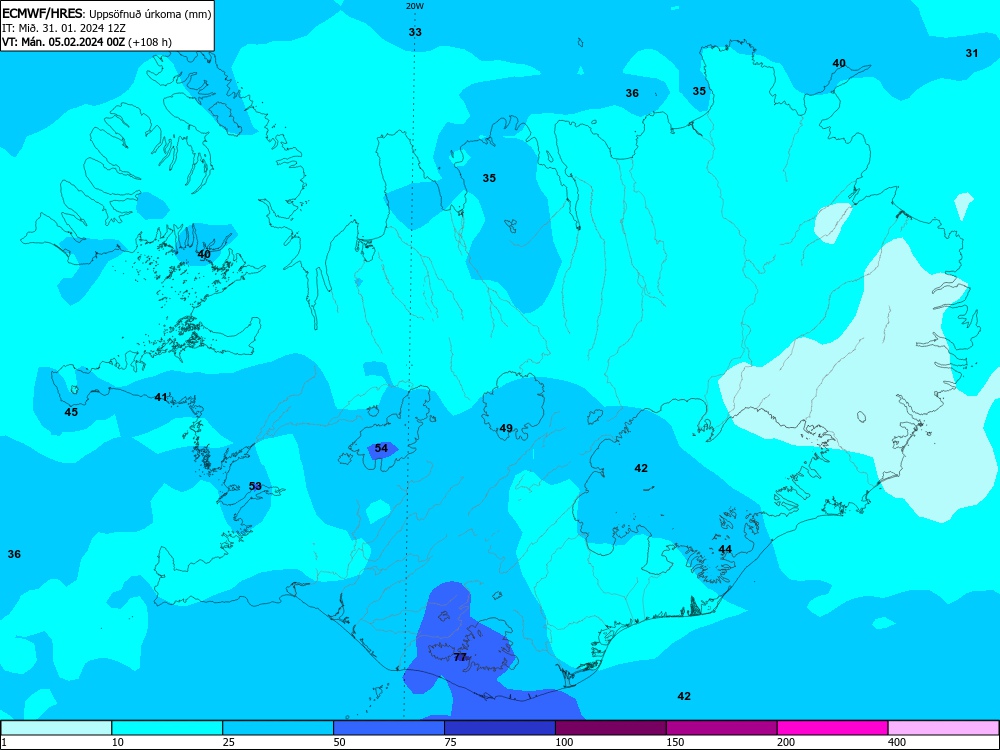
Task: Click the 150–200 mm magenta legend swatch
Action: coord(722,728)
